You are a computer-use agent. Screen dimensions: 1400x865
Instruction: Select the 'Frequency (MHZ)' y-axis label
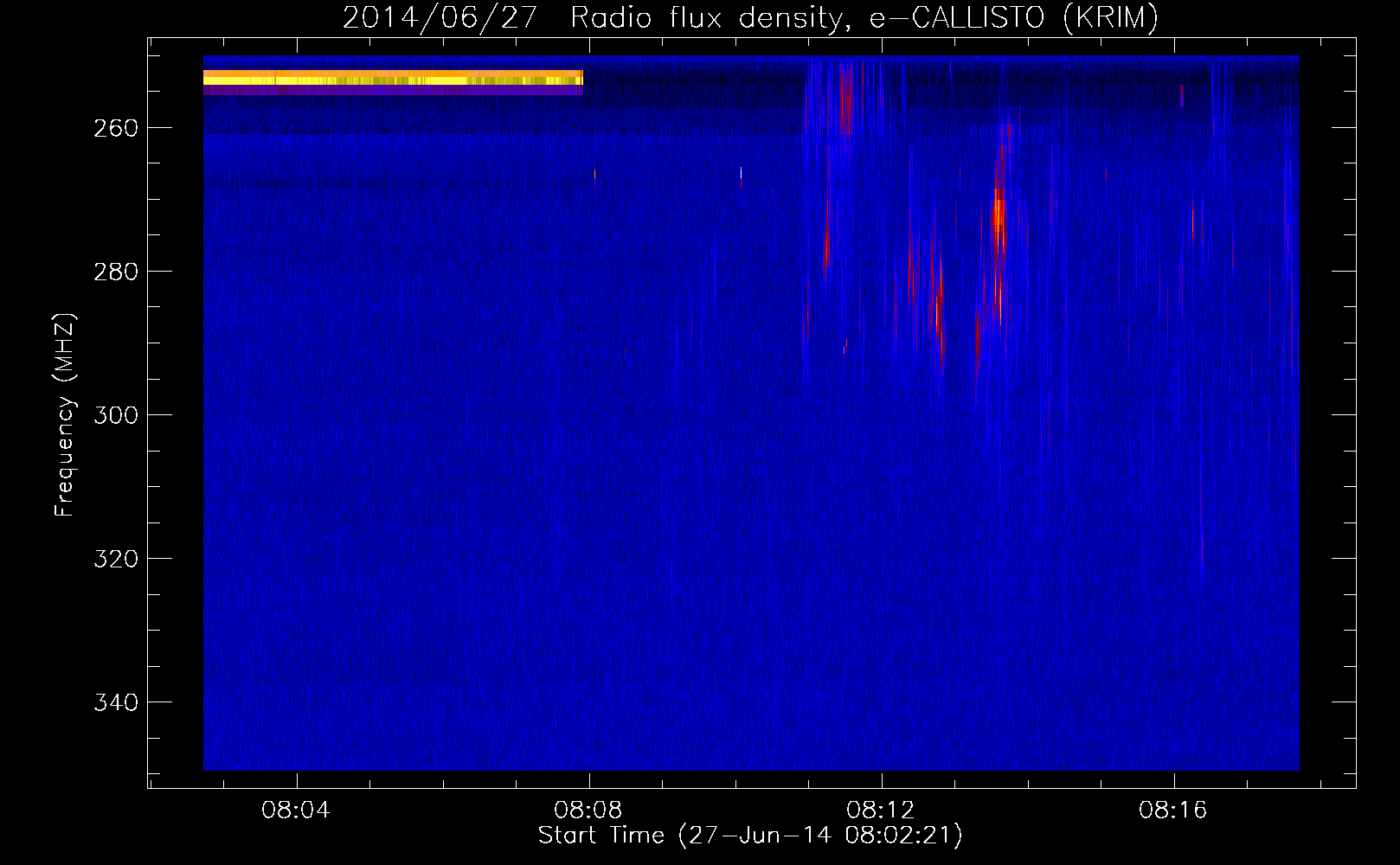click(x=65, y=415)
